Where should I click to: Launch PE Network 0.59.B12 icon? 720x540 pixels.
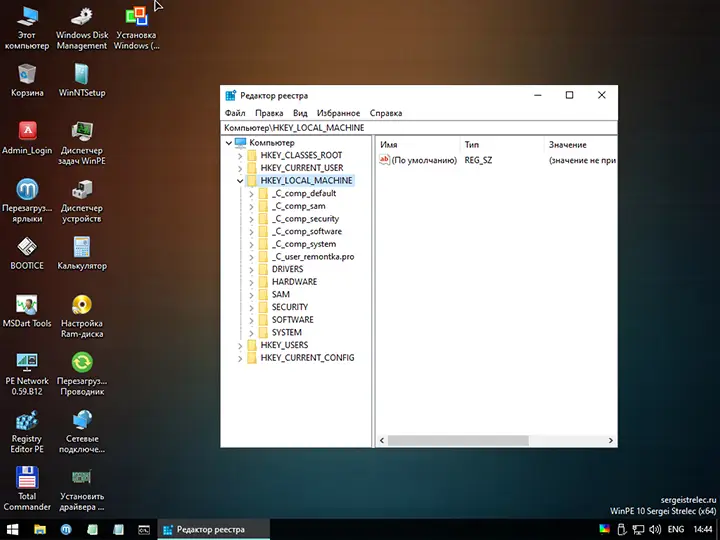(x=27, y=374)
